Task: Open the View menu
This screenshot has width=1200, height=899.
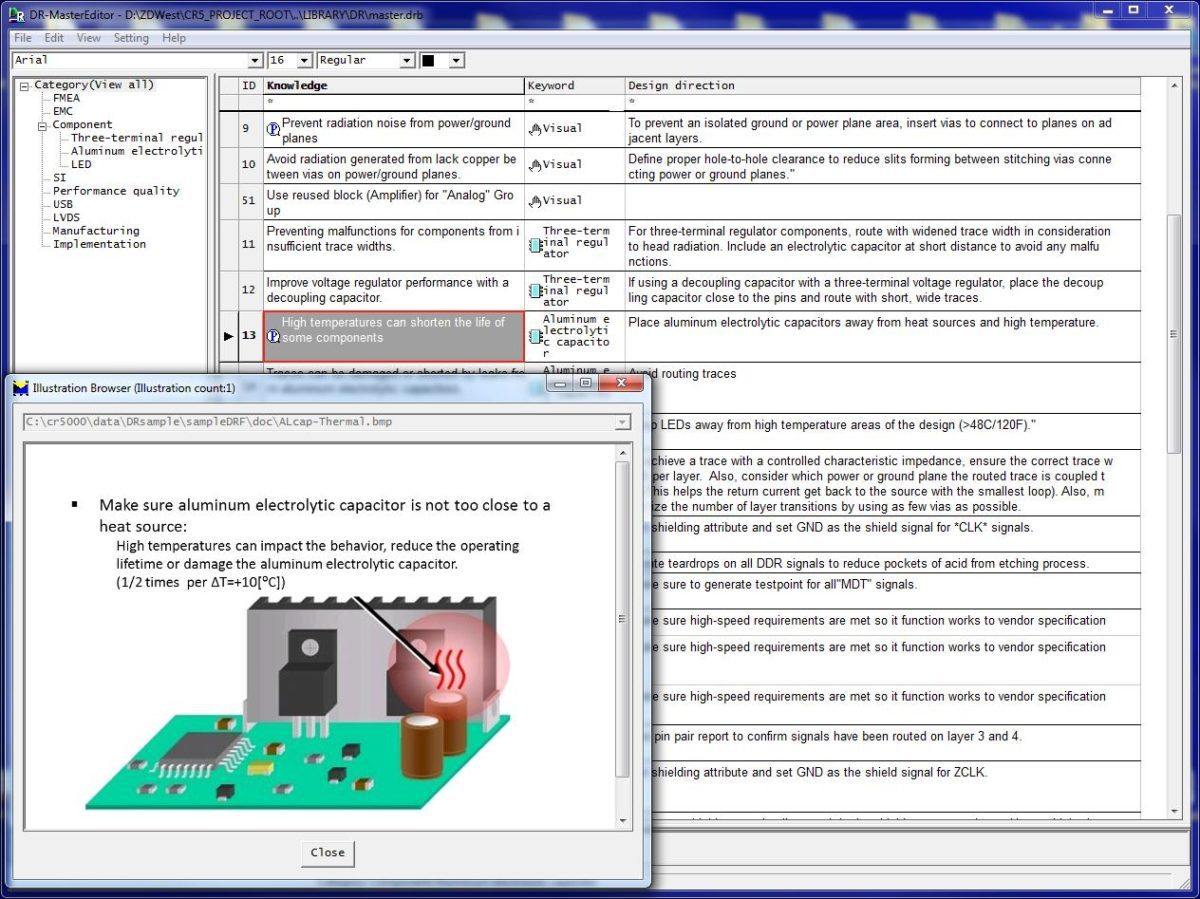Action: (88, 38)
